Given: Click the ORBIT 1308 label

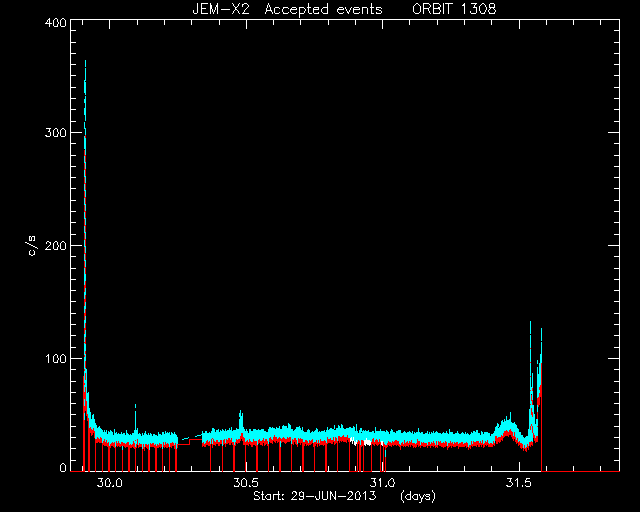Looking at the screenshot, I should click(x=454, y=9).
